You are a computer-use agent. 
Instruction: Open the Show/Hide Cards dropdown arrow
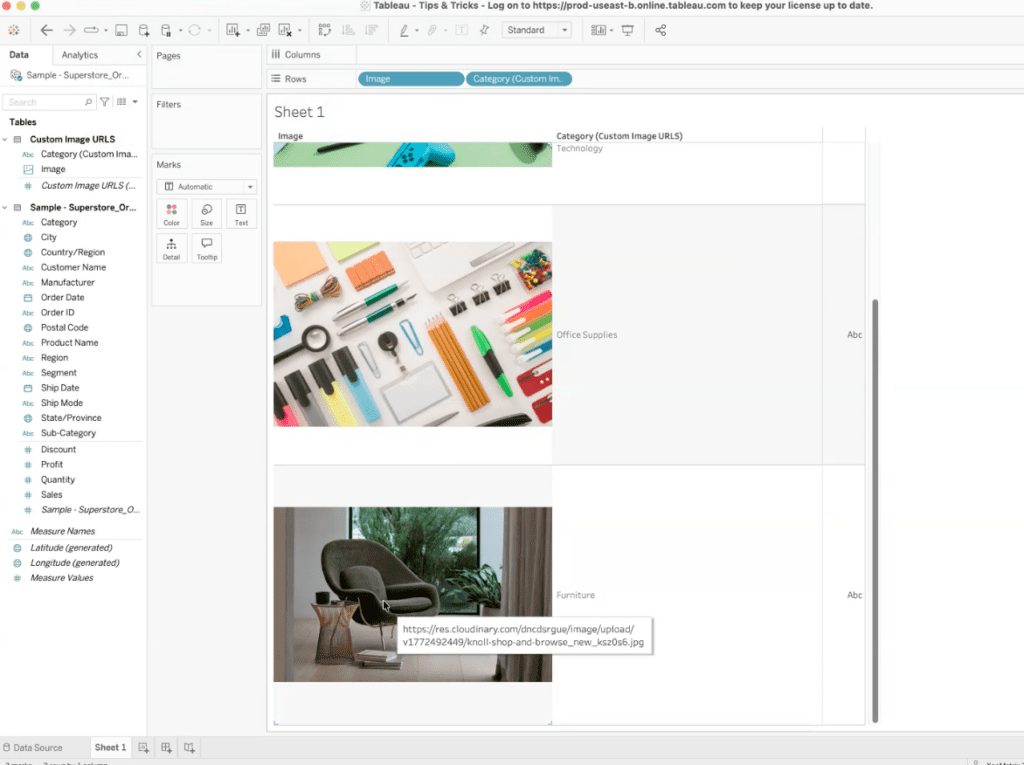pyautogui.click(x=611, y=31)
